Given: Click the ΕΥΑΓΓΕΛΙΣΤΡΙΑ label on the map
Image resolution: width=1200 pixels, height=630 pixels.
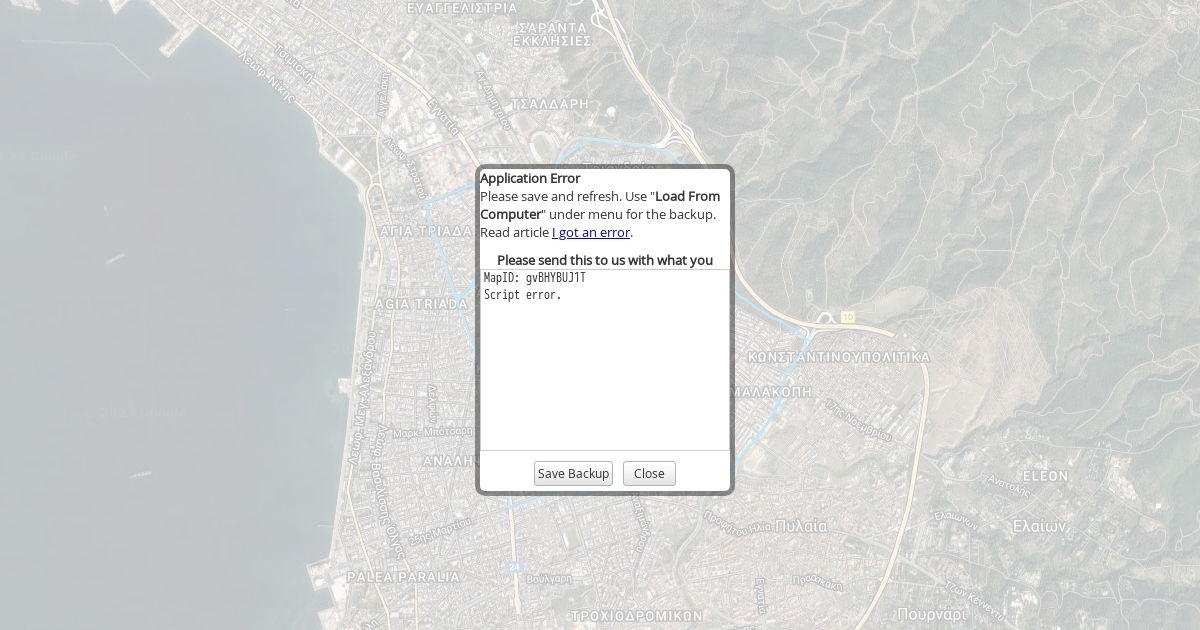Looking at the screenshot, I should pyautogui.click(x=462, y=8).
